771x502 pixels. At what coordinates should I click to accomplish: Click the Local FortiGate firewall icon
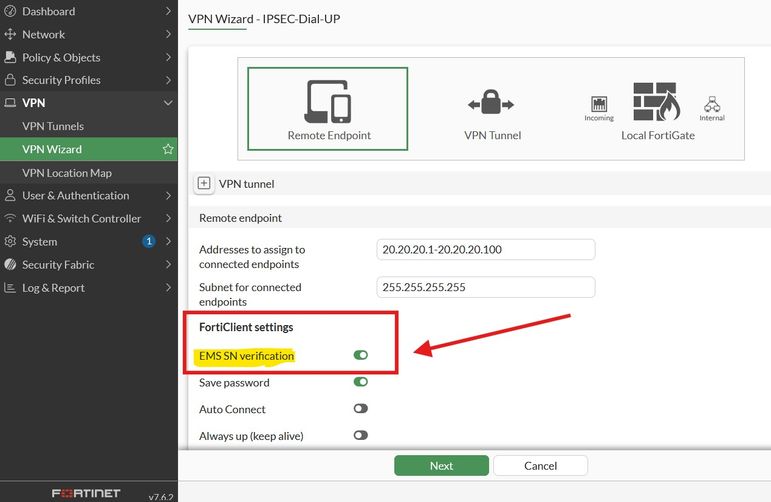[657, 102]
